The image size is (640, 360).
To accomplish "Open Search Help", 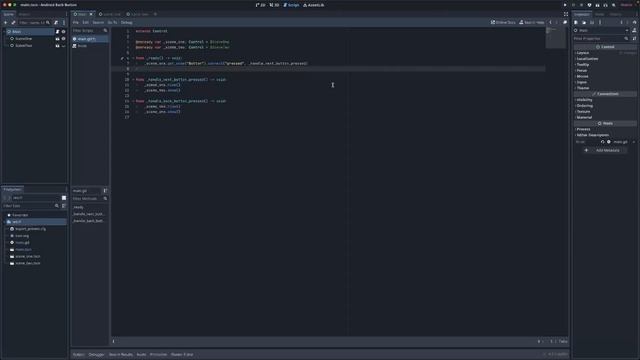I will pyautogui.click(x=531, y=22).
